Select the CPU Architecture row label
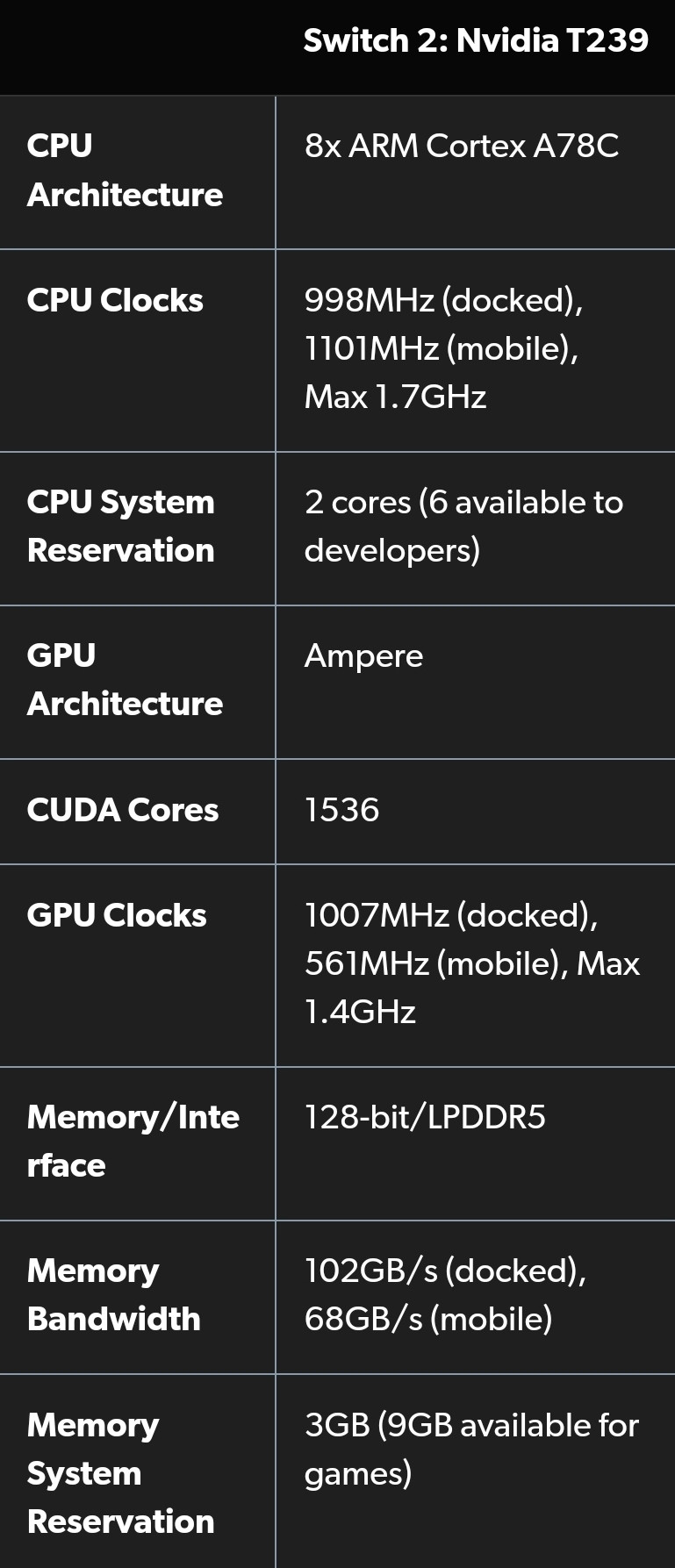The image size is (675, 1568). pyautogui.click(x=125, y=170)
